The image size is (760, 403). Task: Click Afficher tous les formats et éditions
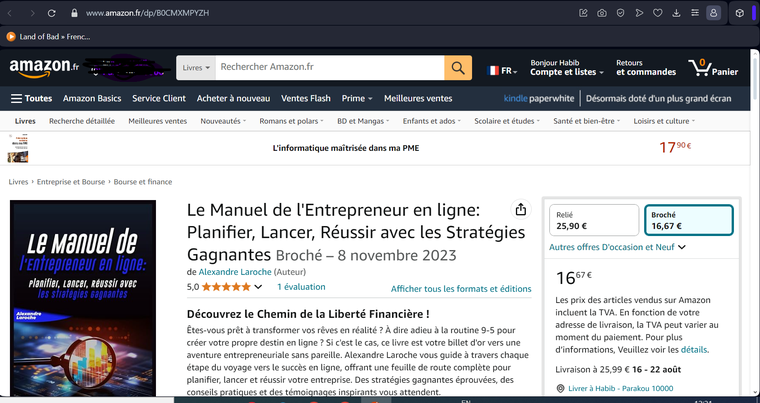[x=461, y=289]
